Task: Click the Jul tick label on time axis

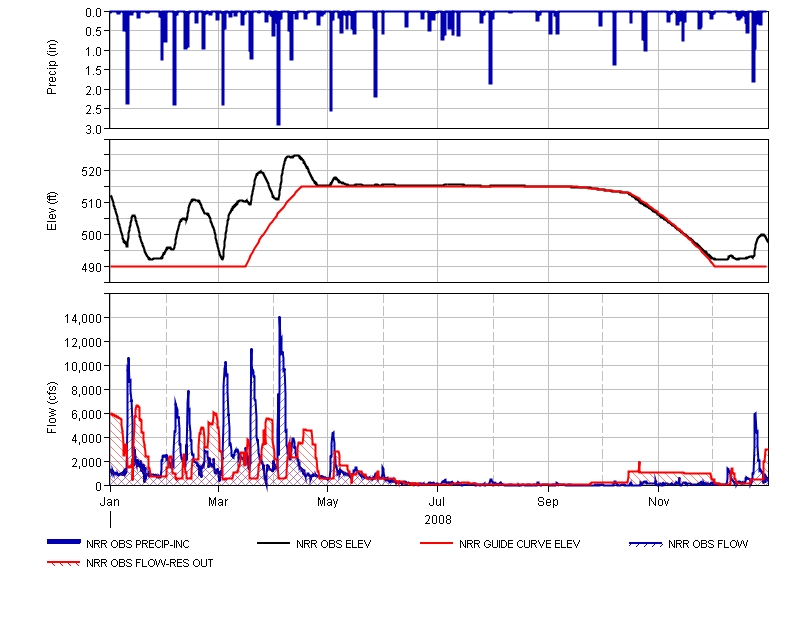Action: tap(437, 502)
